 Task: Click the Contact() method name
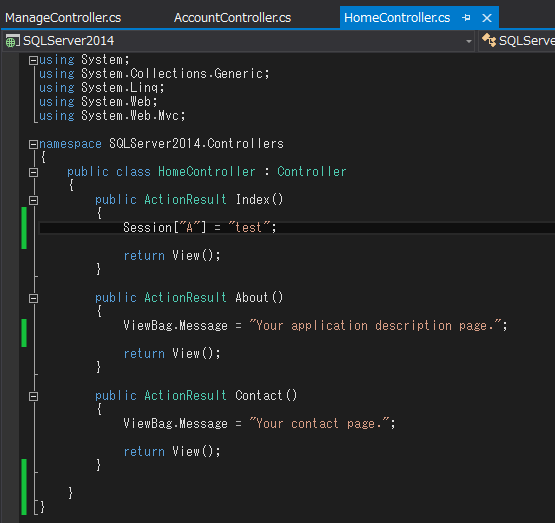[266, 395]
